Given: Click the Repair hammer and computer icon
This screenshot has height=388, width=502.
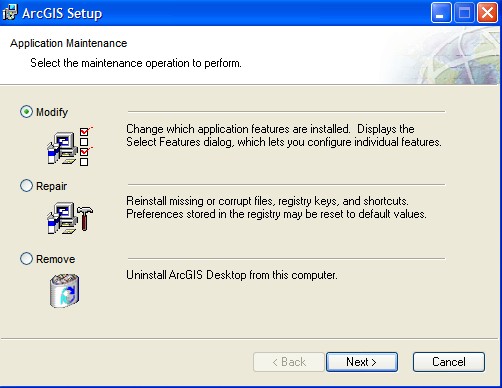Looking at the screenshot, I should (70, 218).
